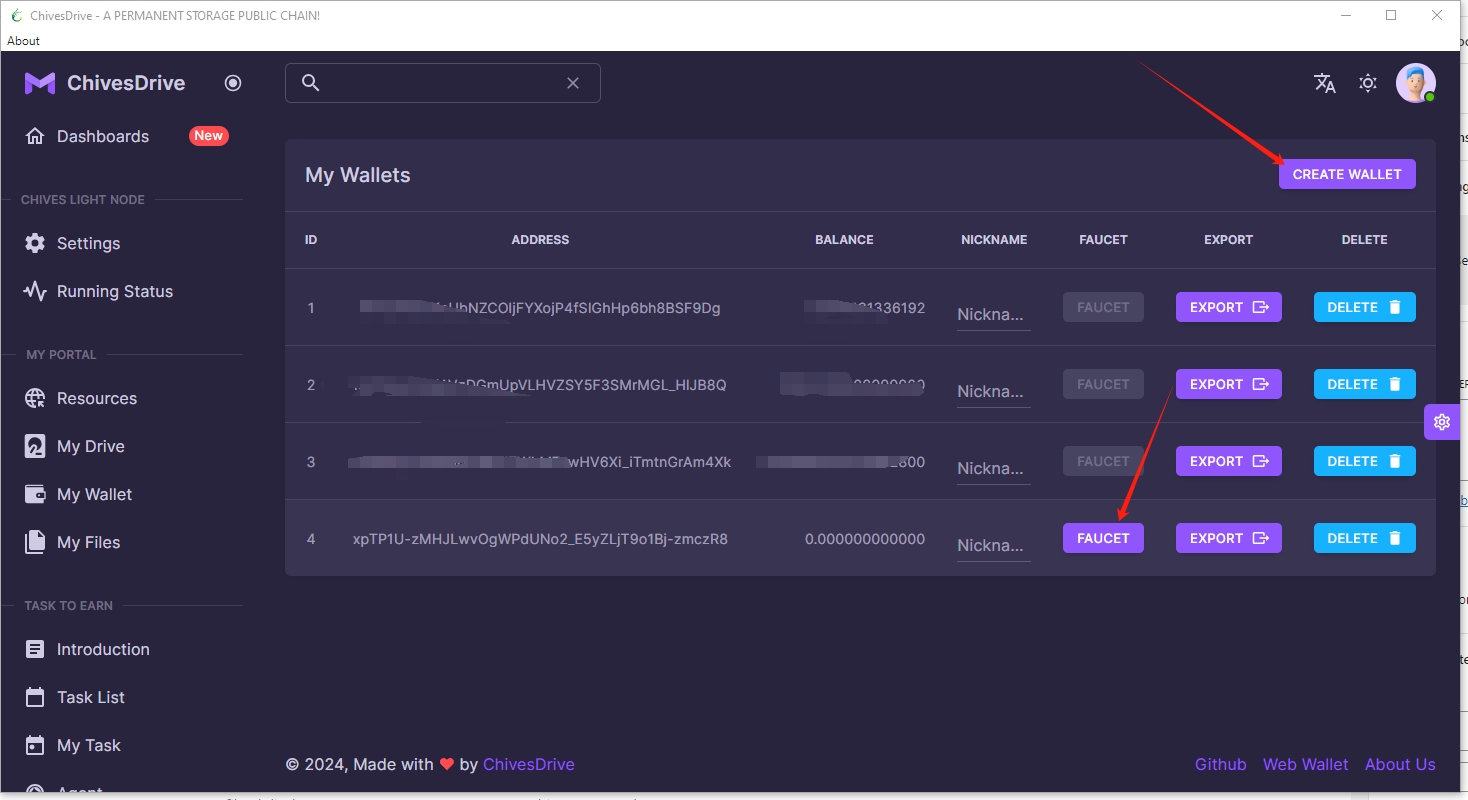The image size is (1468, 800).
Task: Click FAUCET button for wallet 4
Action: 1103,538
